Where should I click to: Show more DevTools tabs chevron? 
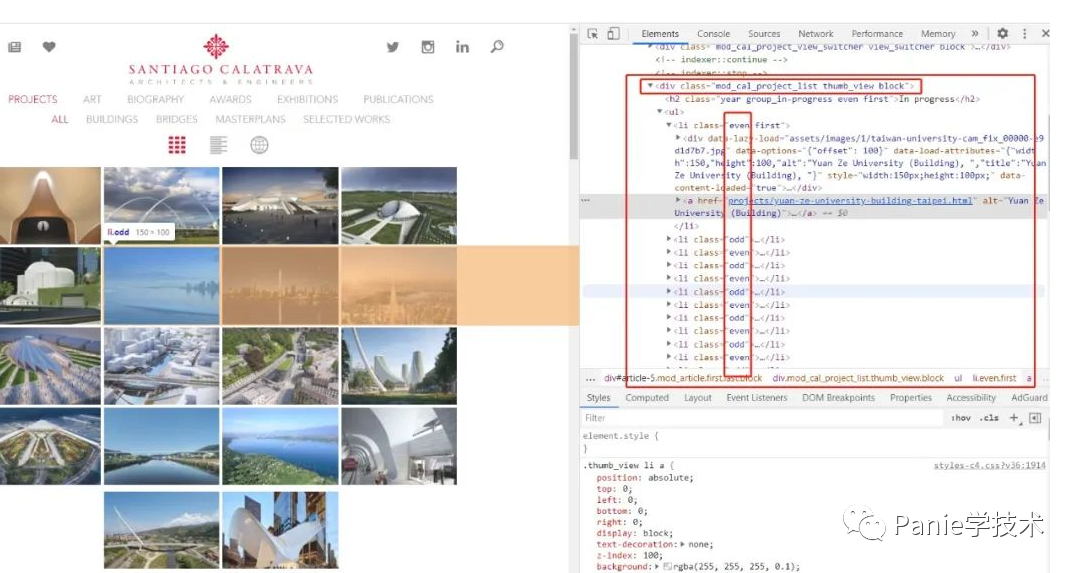click(975, 33)
